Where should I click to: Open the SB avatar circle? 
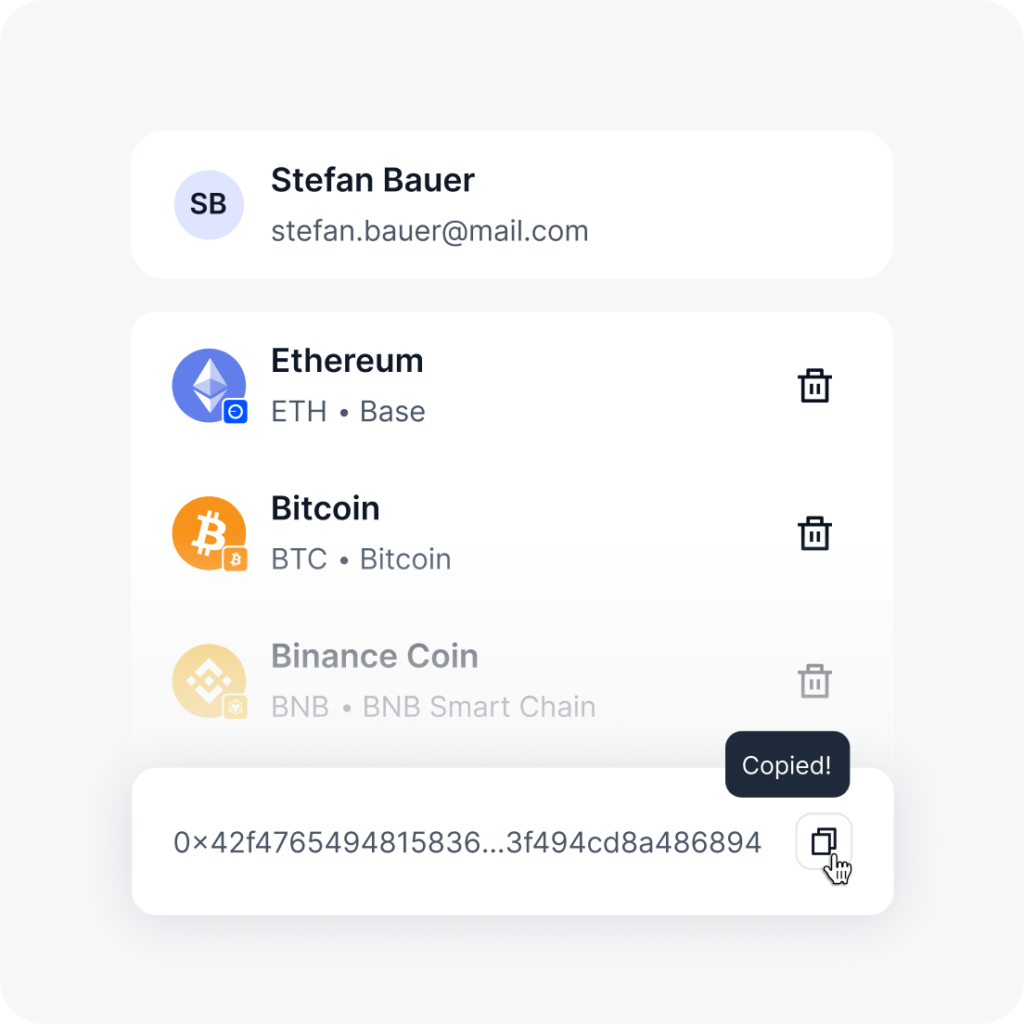click(x=209, y=204)
